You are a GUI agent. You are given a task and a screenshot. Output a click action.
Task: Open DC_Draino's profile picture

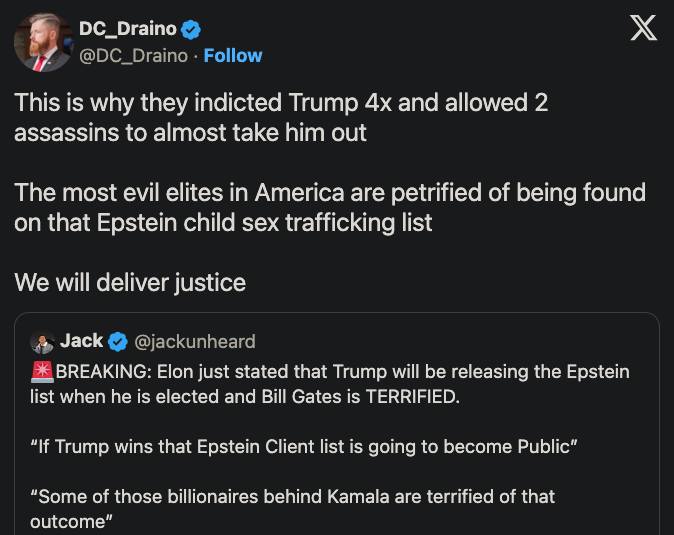(x=42, y=42)
